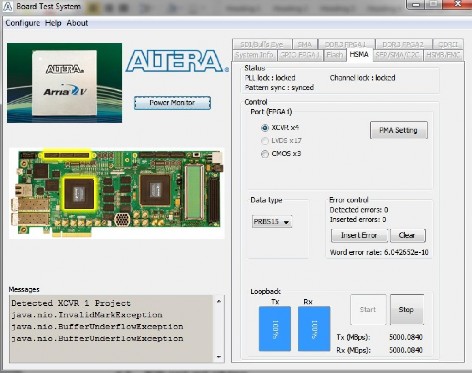Click the Tx 100% progress bar

pos(275,329)
